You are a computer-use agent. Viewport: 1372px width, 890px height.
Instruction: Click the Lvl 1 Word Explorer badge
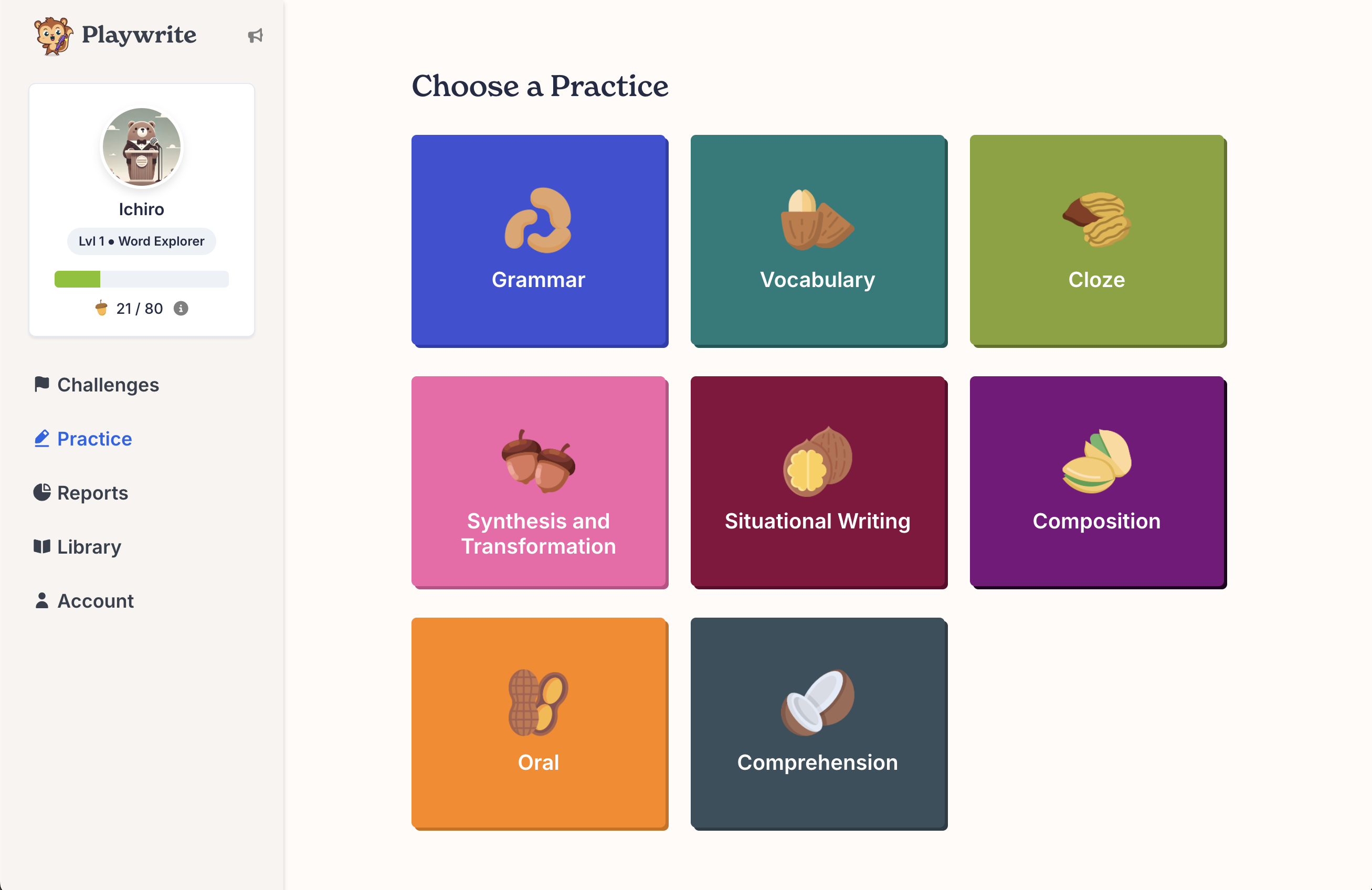point(141,241)
